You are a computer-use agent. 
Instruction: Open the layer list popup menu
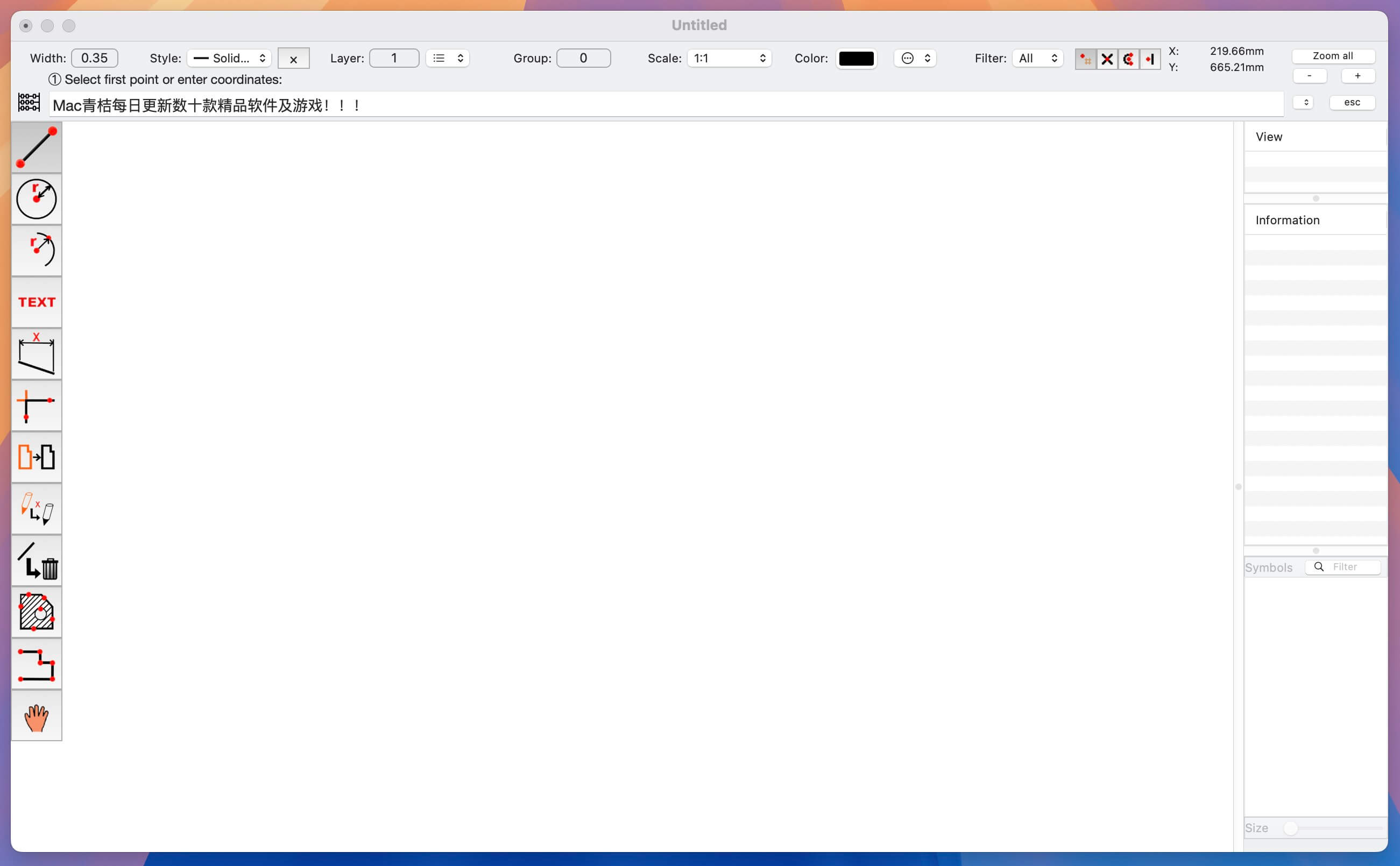[447, 59]
